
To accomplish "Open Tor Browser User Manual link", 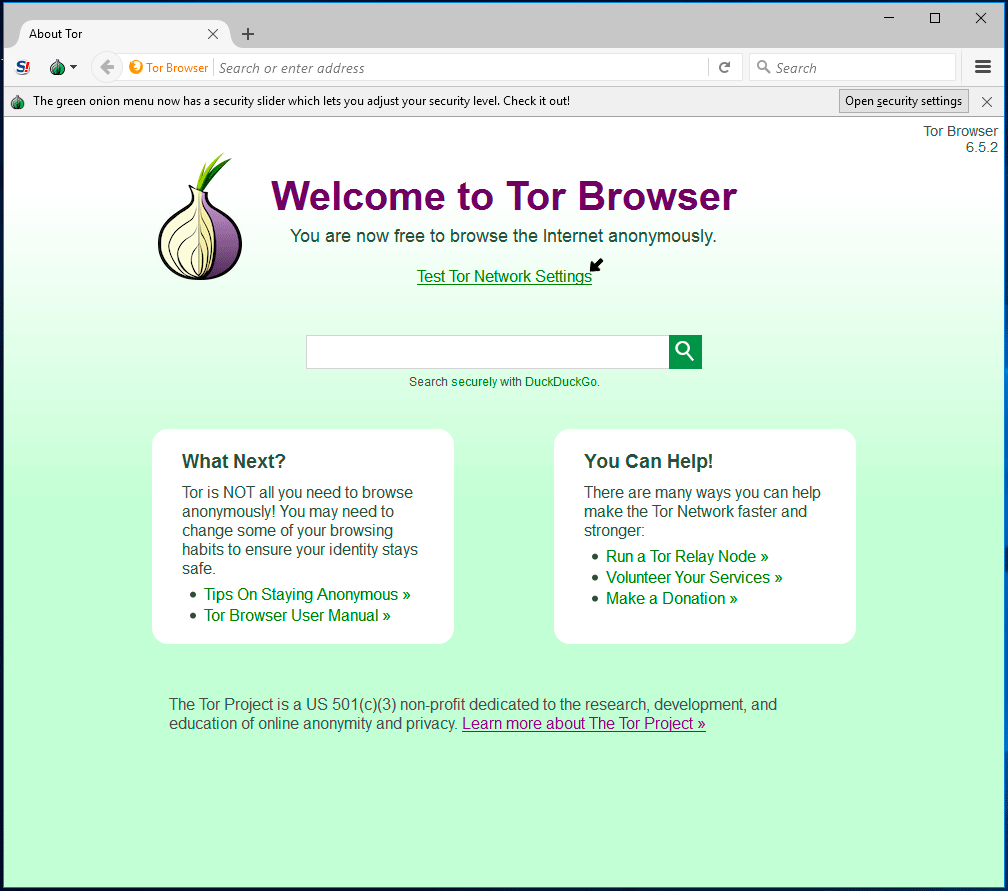I will (297, 616).
